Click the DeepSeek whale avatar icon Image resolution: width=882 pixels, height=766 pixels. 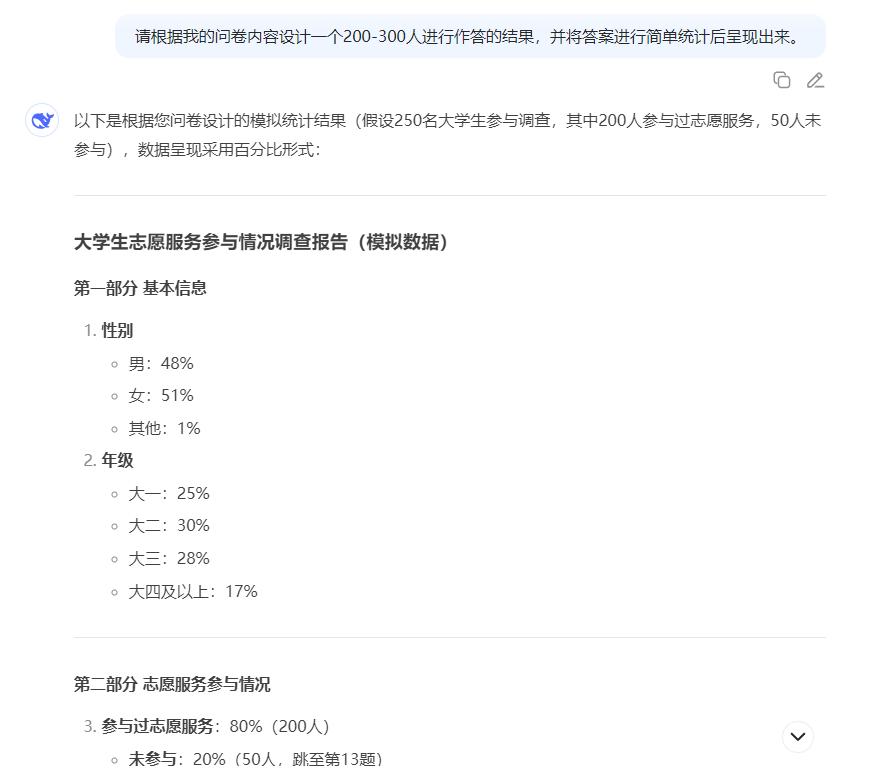pyautogui.click(x=42, y=120)
